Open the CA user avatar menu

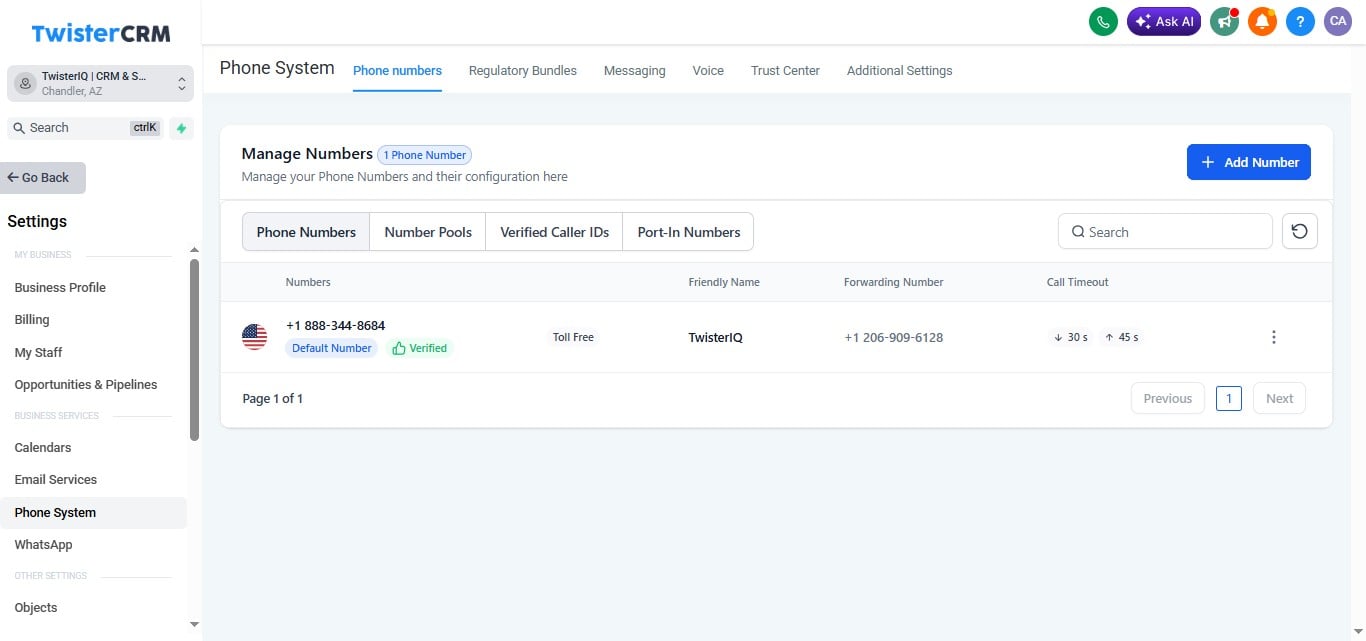pos(1338,21)
